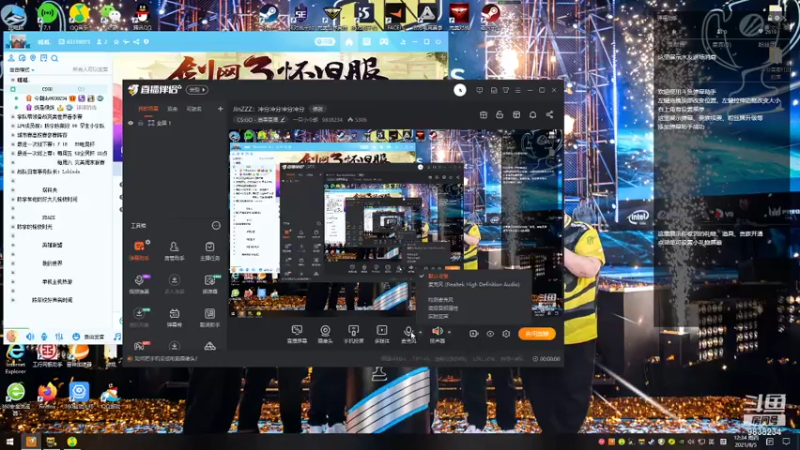Open the box icon immediately left of the bell

pos(516,115)
